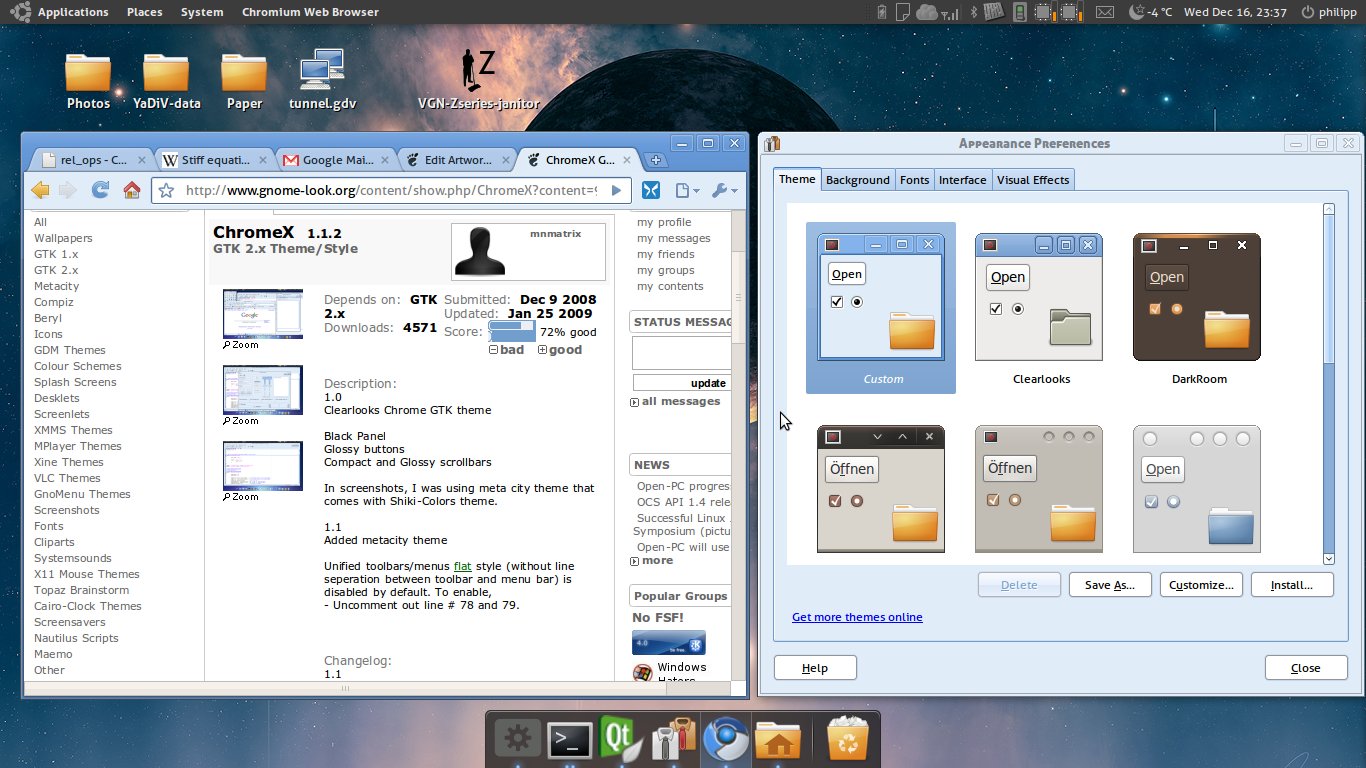Open the Paper desktop folder
The height and width of the screenshot is (768, 1366).
(244, 80)
